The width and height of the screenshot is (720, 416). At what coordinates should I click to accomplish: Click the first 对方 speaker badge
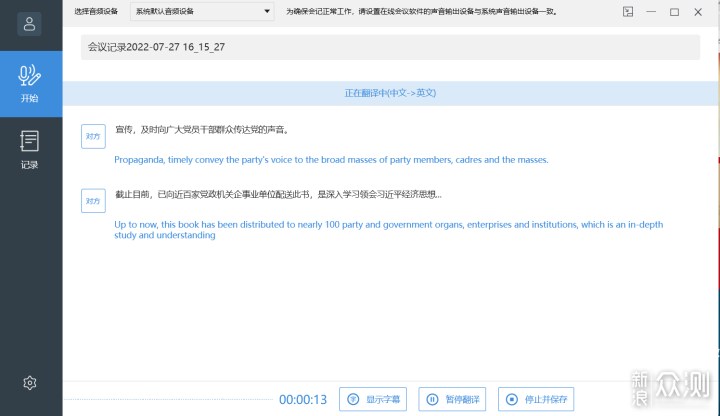(x=93, y=136)
